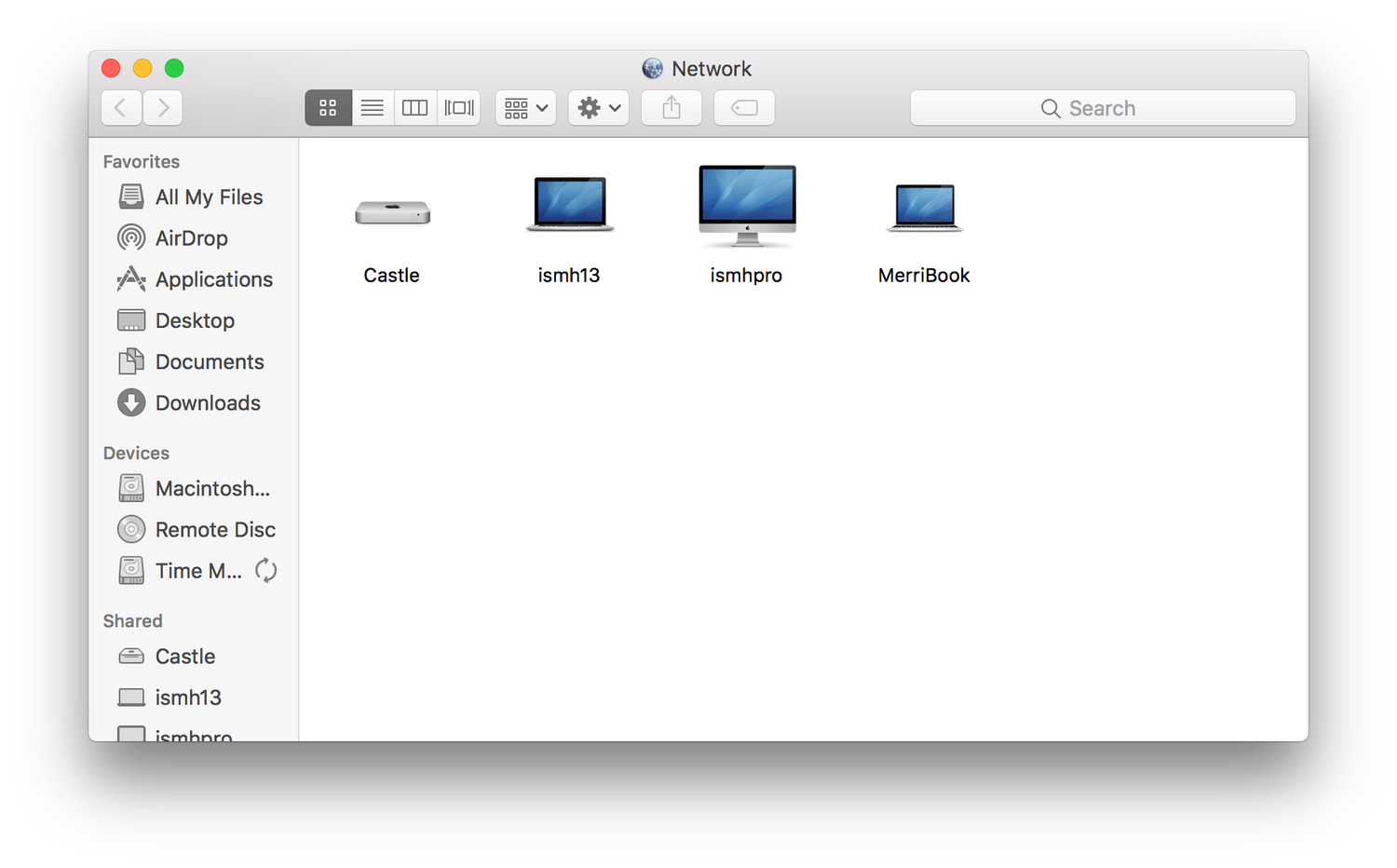The width and height of the screenshot is (1397, 868).
Task: Go forward with the right arrow
Action: tap(163, 108)
